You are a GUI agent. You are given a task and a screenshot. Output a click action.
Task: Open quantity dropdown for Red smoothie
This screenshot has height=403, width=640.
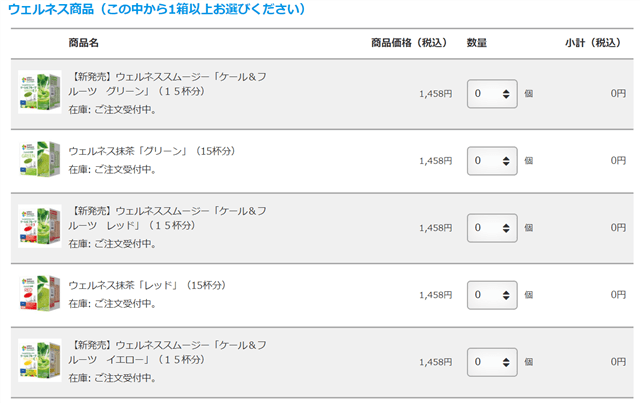[x=492, y=228]
